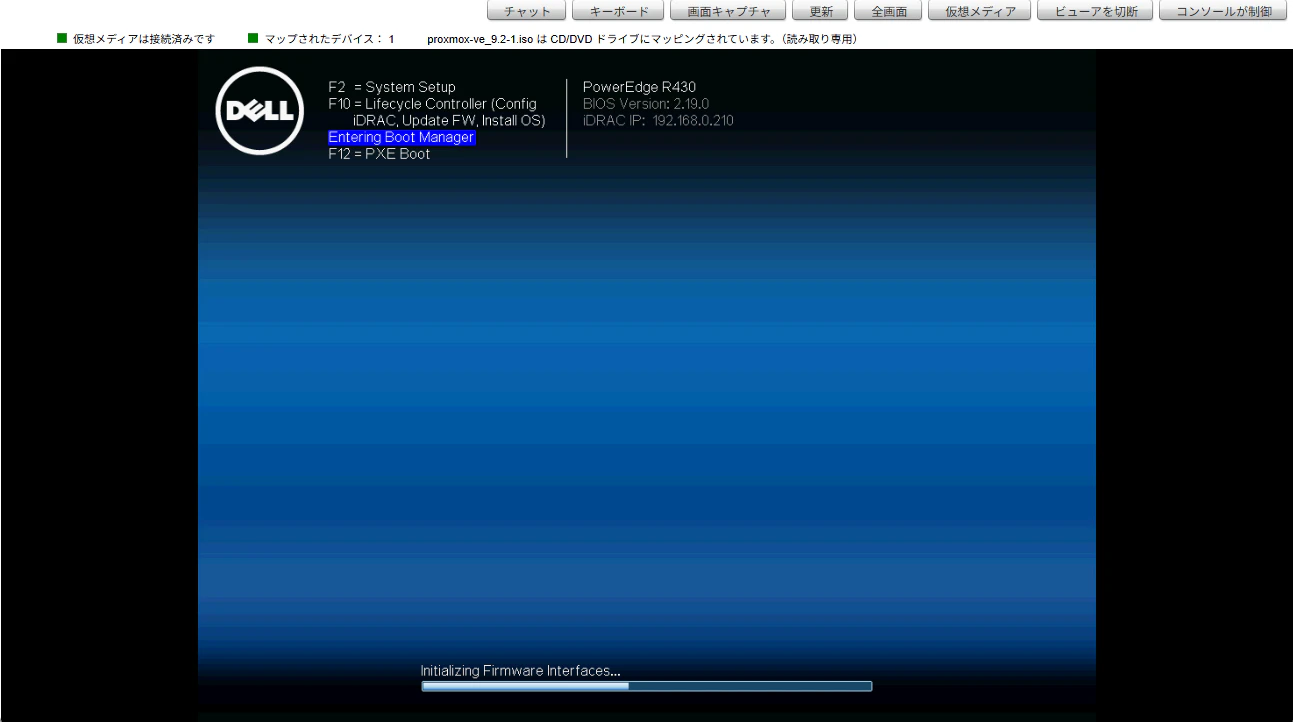Screen dimensions: 1293x722
Task: Open コンソールが制御 console control button
Action: (x=1223, y=12)
